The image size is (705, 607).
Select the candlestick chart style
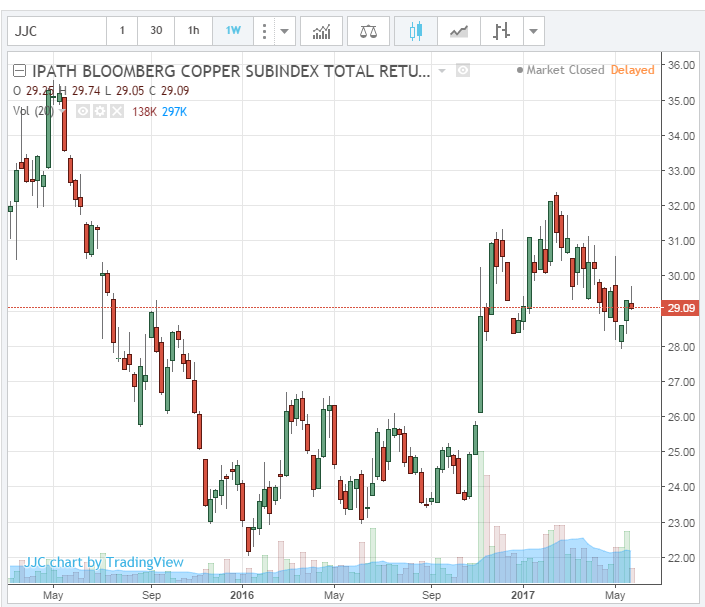(x=416, y=31)
